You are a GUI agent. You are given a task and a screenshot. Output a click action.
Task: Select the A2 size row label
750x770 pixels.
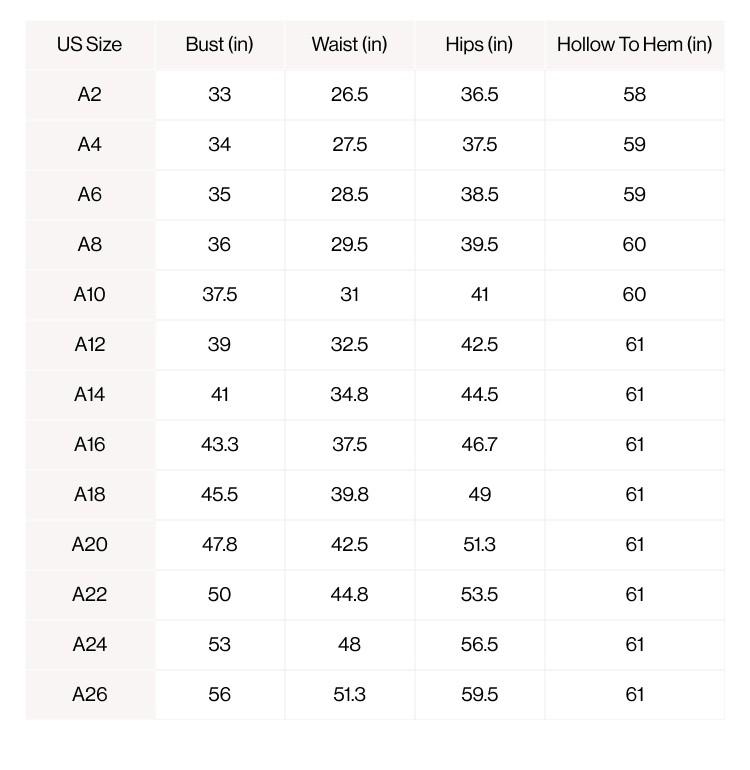(89, 94)
